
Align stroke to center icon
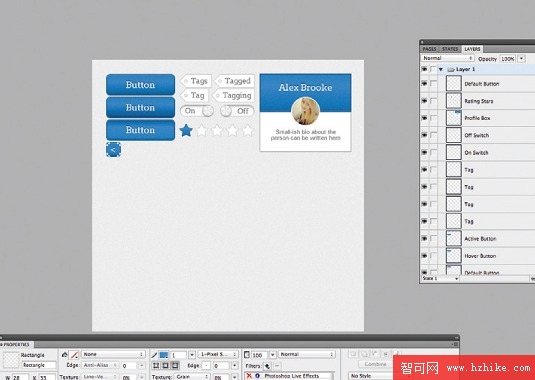[x=165, y=366]
